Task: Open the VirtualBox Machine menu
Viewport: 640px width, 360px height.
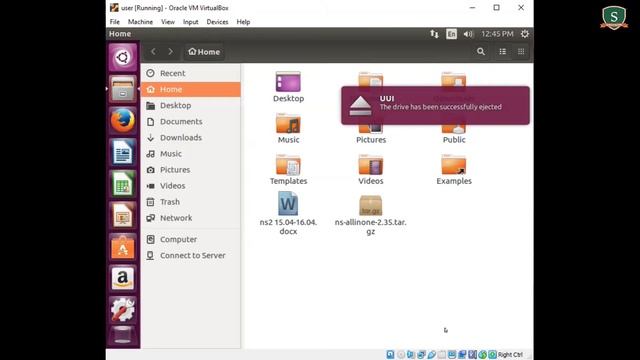Action: (140, 22)
